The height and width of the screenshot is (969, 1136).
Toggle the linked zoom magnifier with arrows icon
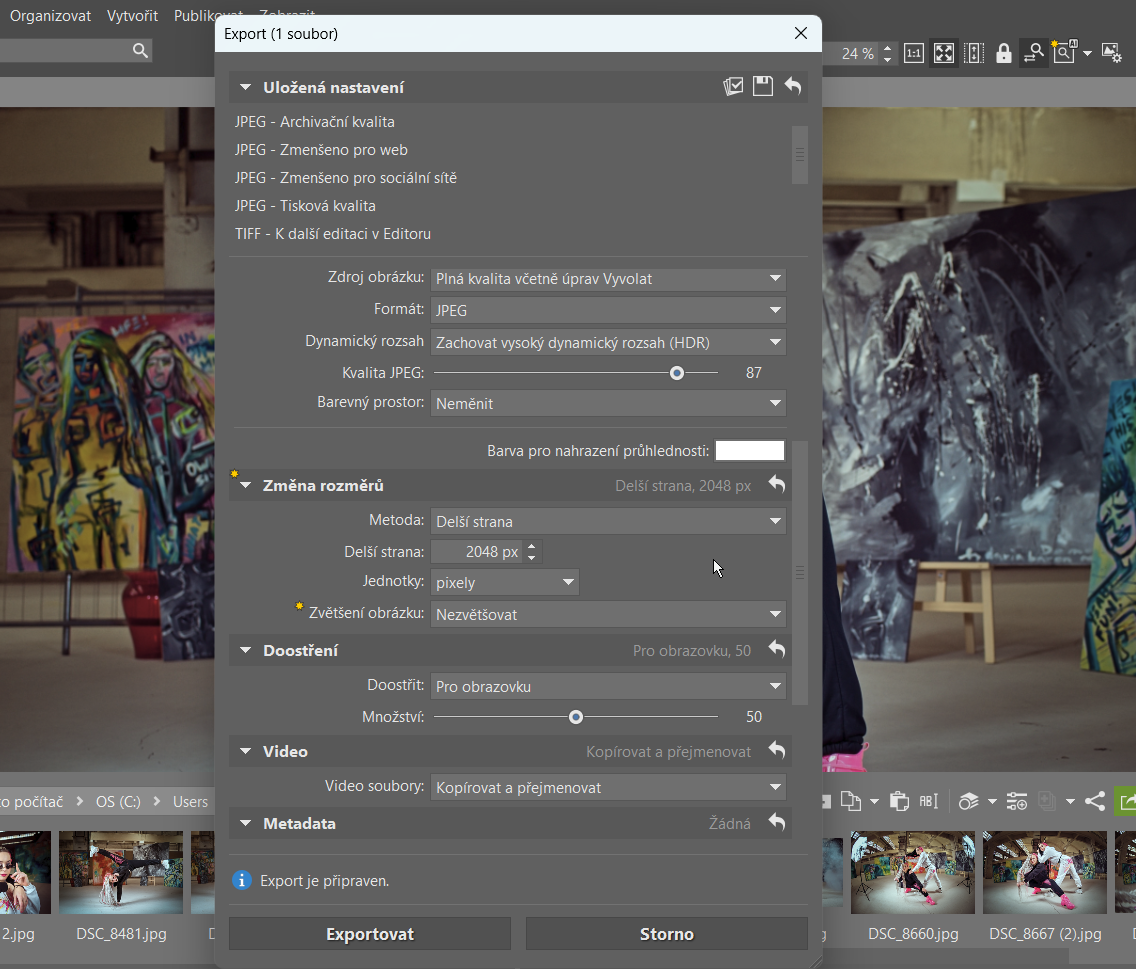pos(1034,53)
